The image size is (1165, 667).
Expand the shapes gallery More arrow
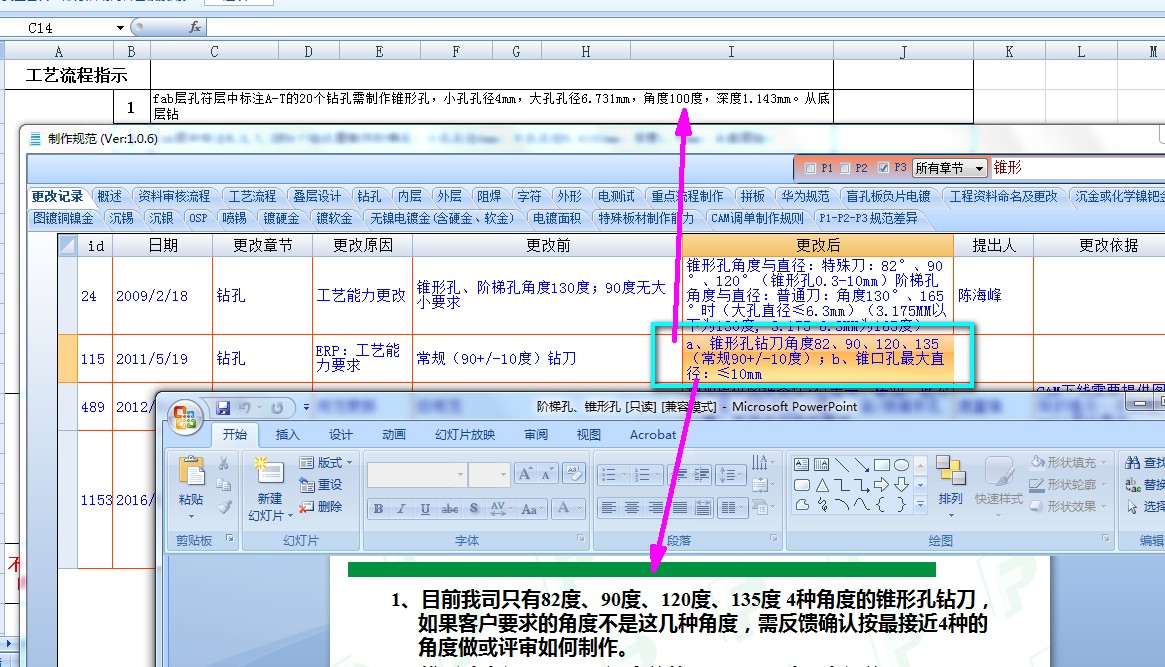(920, 504)
